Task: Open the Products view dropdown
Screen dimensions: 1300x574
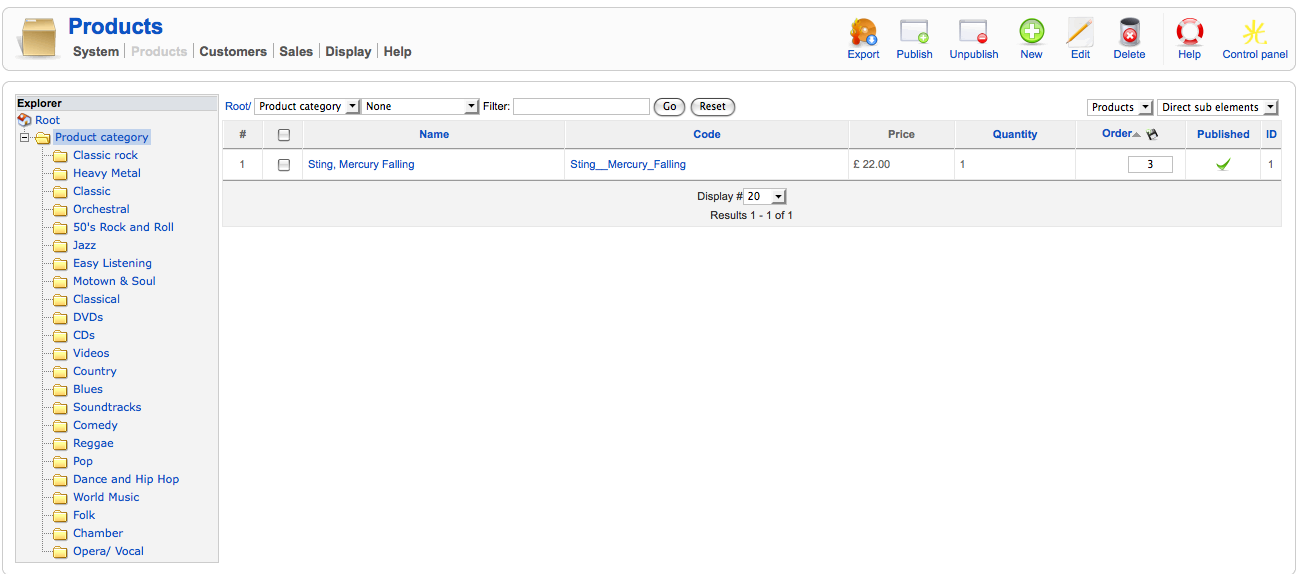Action: tap(1120, 107)
